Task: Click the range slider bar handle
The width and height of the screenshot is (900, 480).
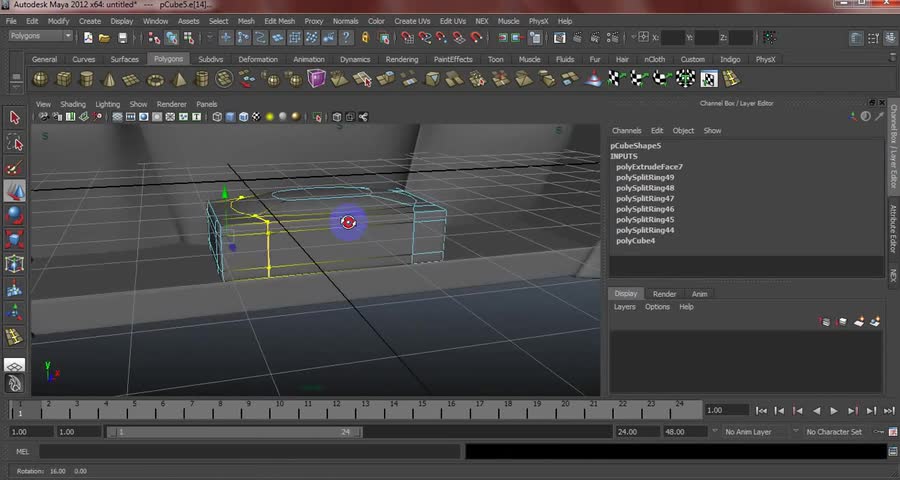Action: coord(234,432)
